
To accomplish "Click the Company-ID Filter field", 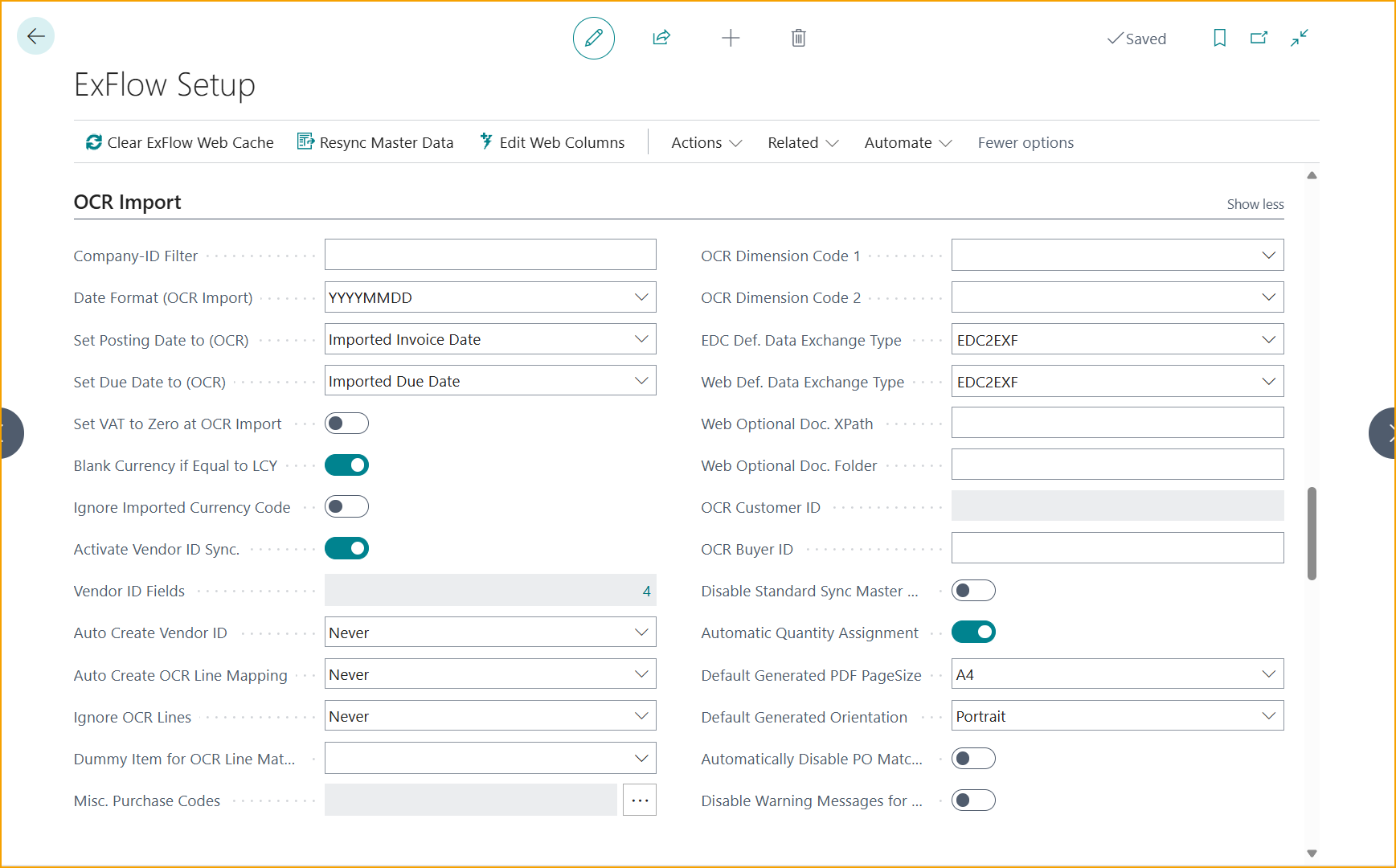I will (x=490, y=255).
